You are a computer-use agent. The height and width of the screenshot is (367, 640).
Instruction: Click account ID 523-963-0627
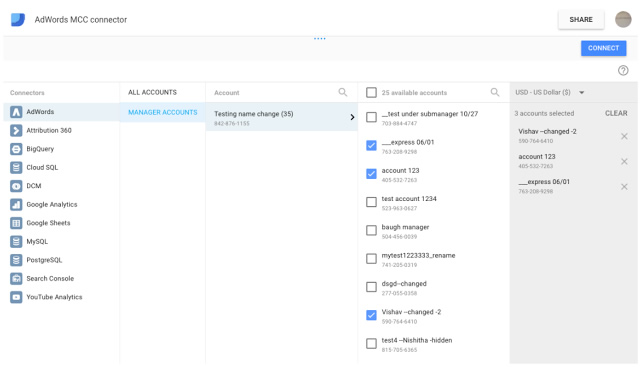399,209
